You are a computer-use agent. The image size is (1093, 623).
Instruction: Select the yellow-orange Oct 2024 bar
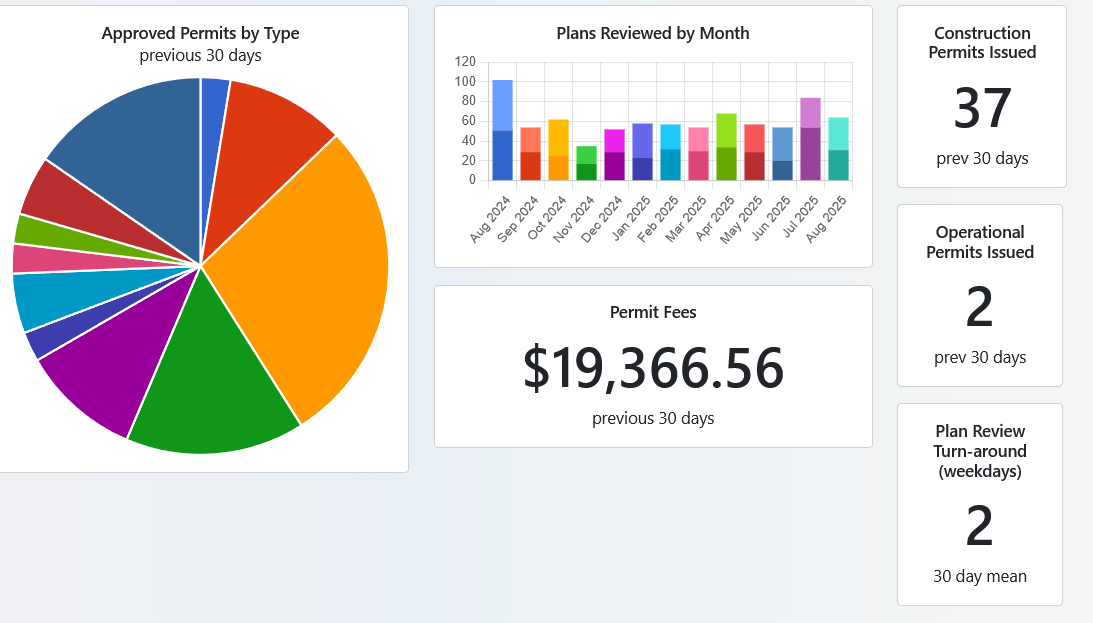[558, 150]
